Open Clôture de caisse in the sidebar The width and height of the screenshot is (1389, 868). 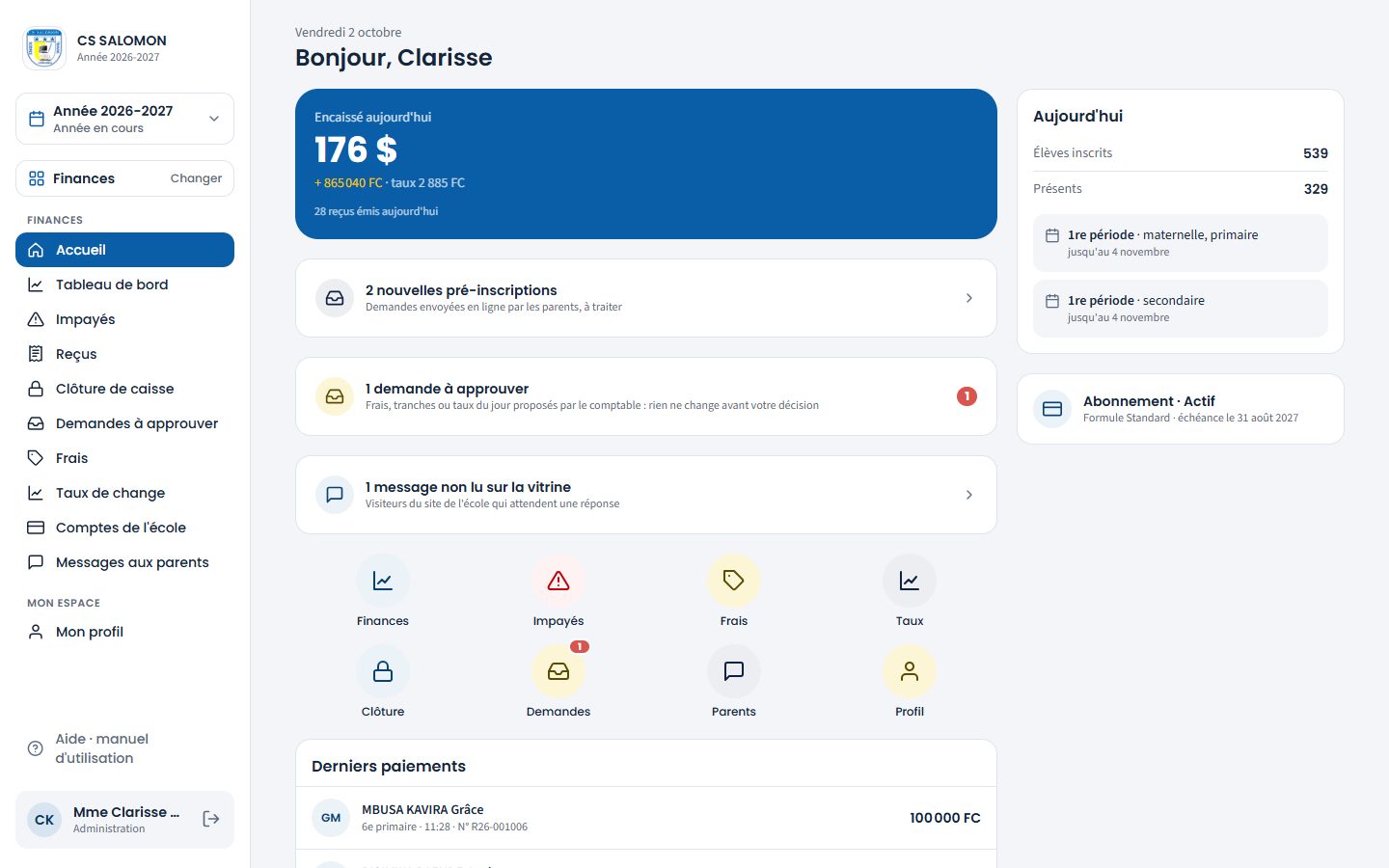tap(124, 389)
